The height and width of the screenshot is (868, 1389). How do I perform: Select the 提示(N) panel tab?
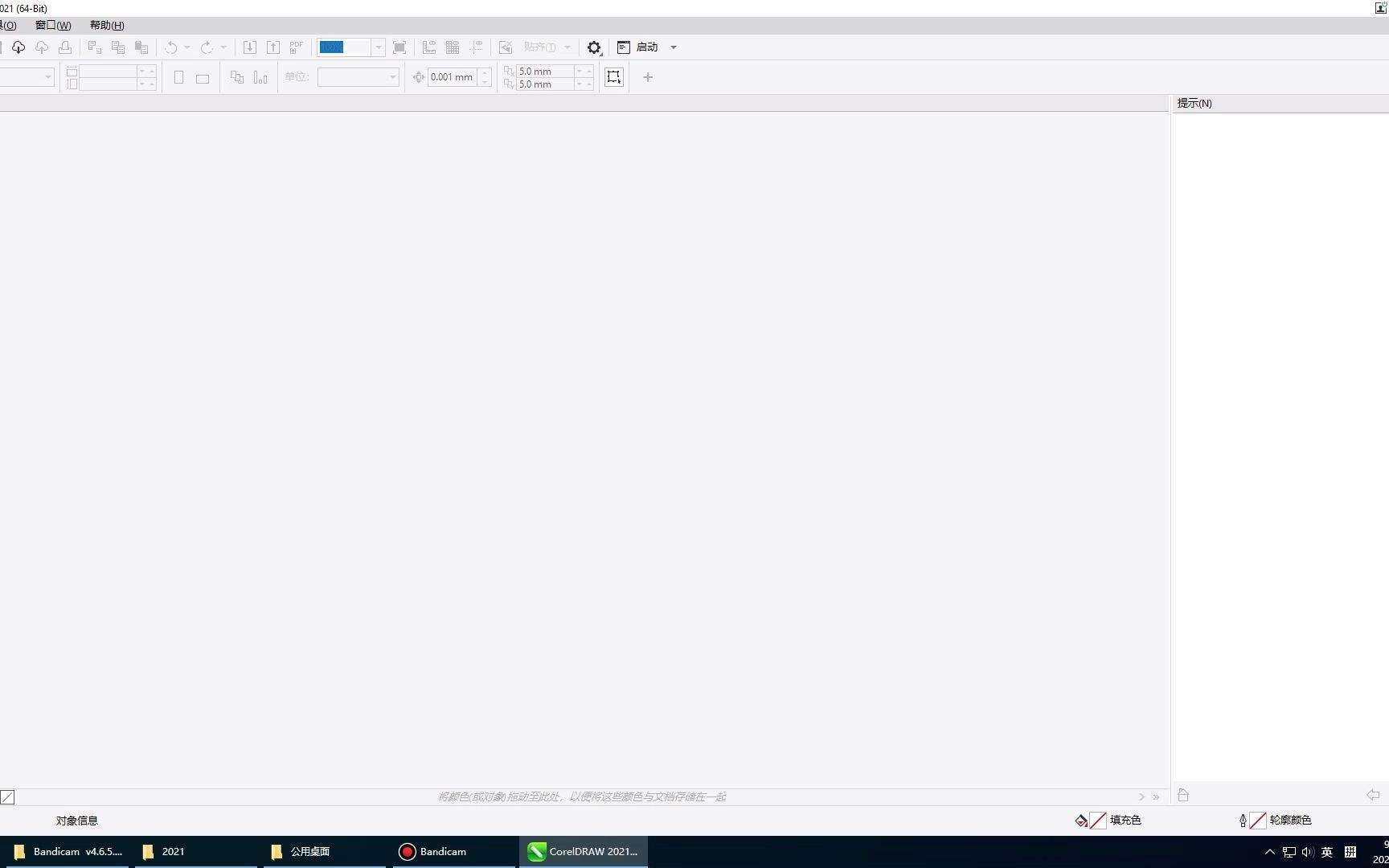pos(1194,103)
